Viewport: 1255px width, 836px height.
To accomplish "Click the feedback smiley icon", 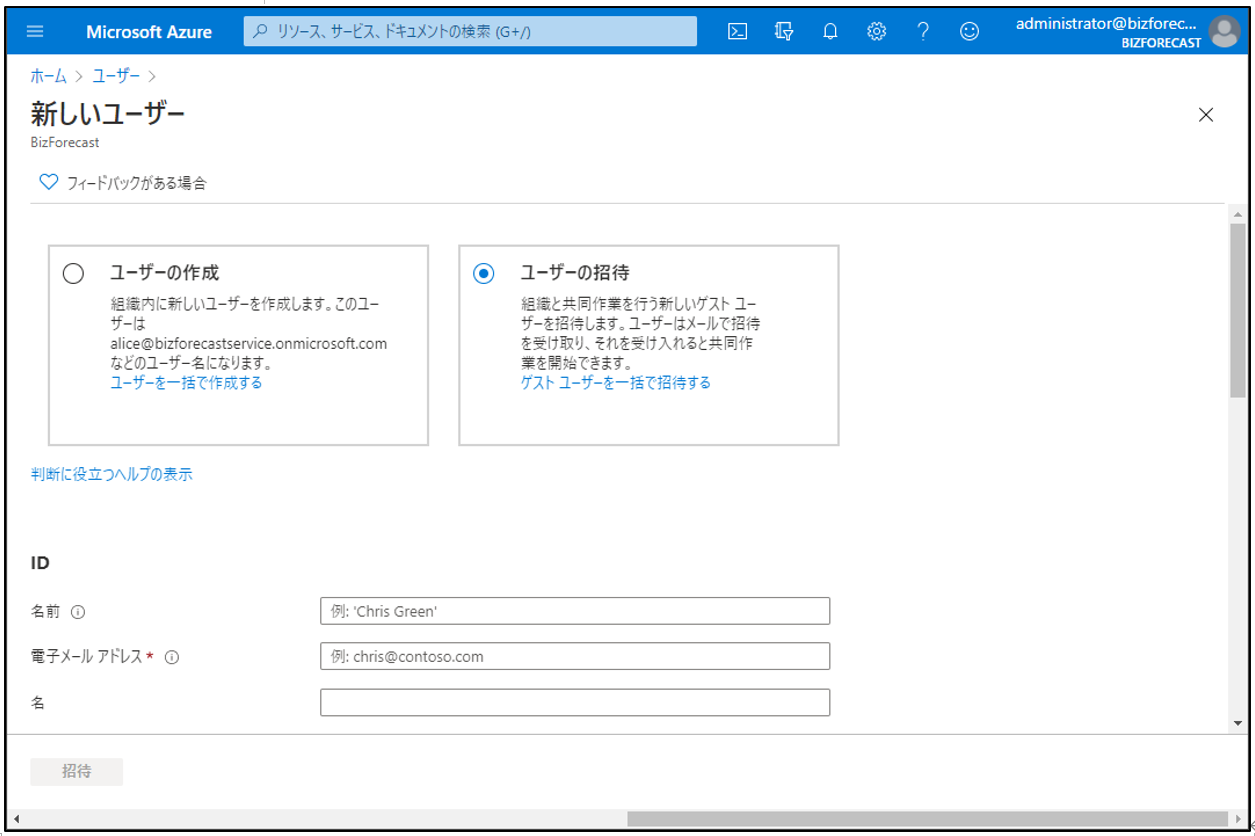I will click(x=969, y=31).
